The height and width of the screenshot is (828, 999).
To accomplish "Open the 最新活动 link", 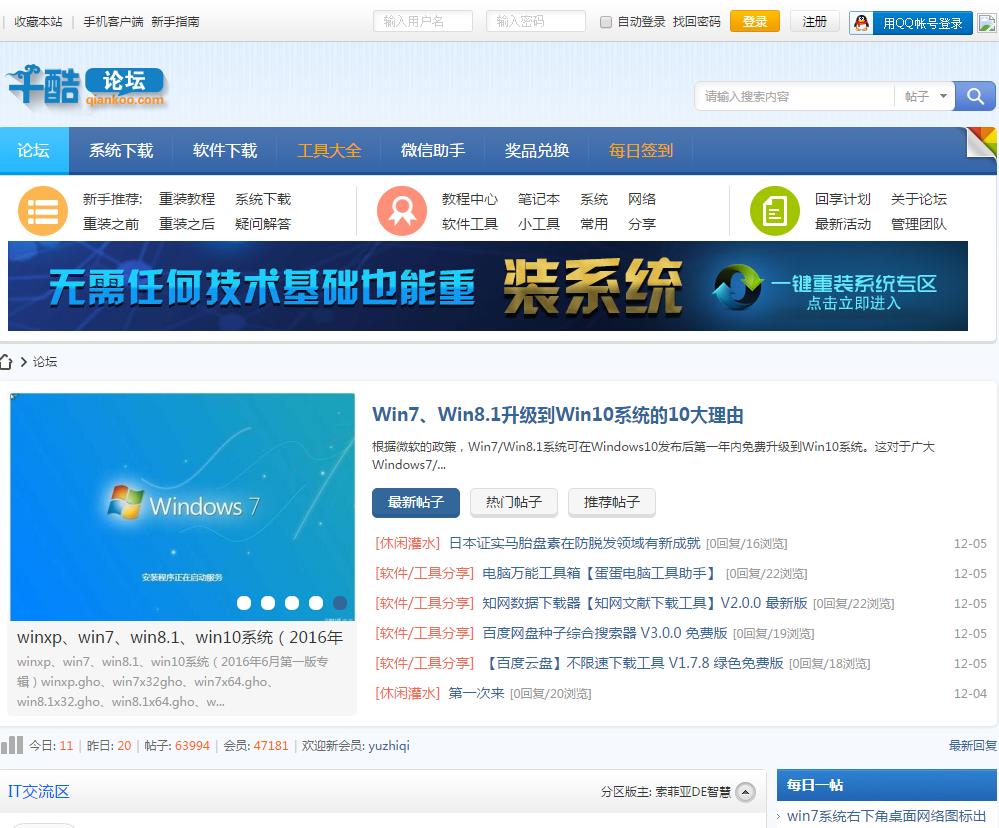I will (x=842, y=224).
